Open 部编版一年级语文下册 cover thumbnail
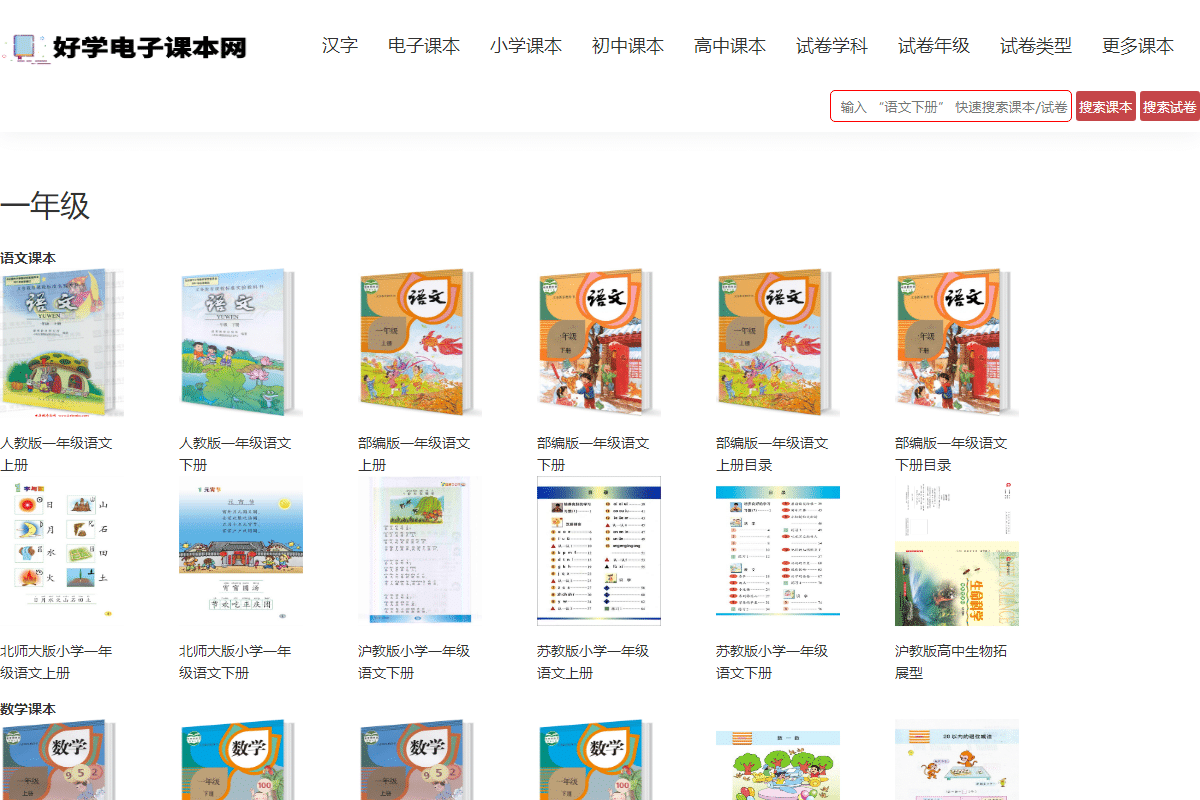Screen dimensions: 1200x800 click(x=599, y=342)
